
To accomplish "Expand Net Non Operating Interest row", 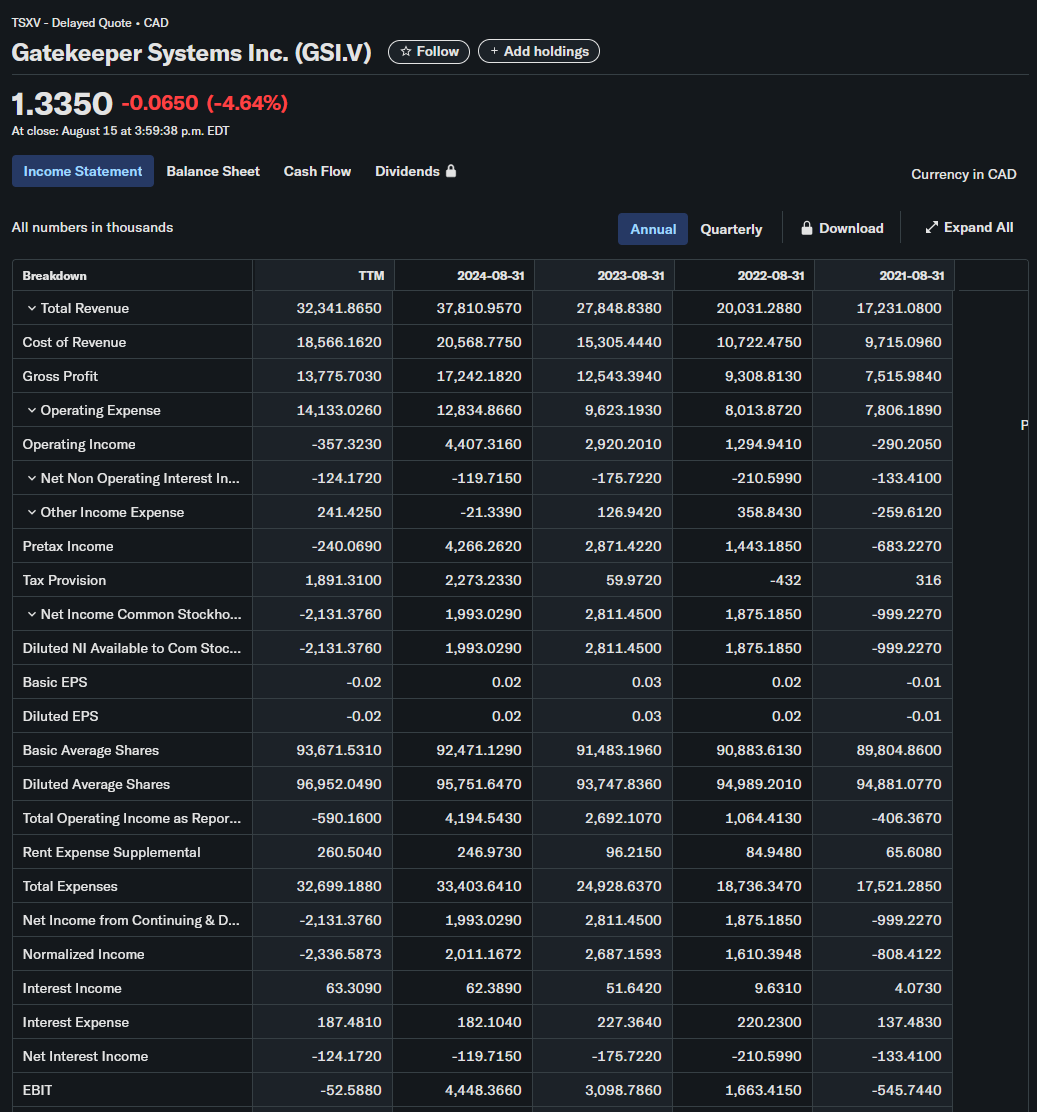I will (32, 479).
